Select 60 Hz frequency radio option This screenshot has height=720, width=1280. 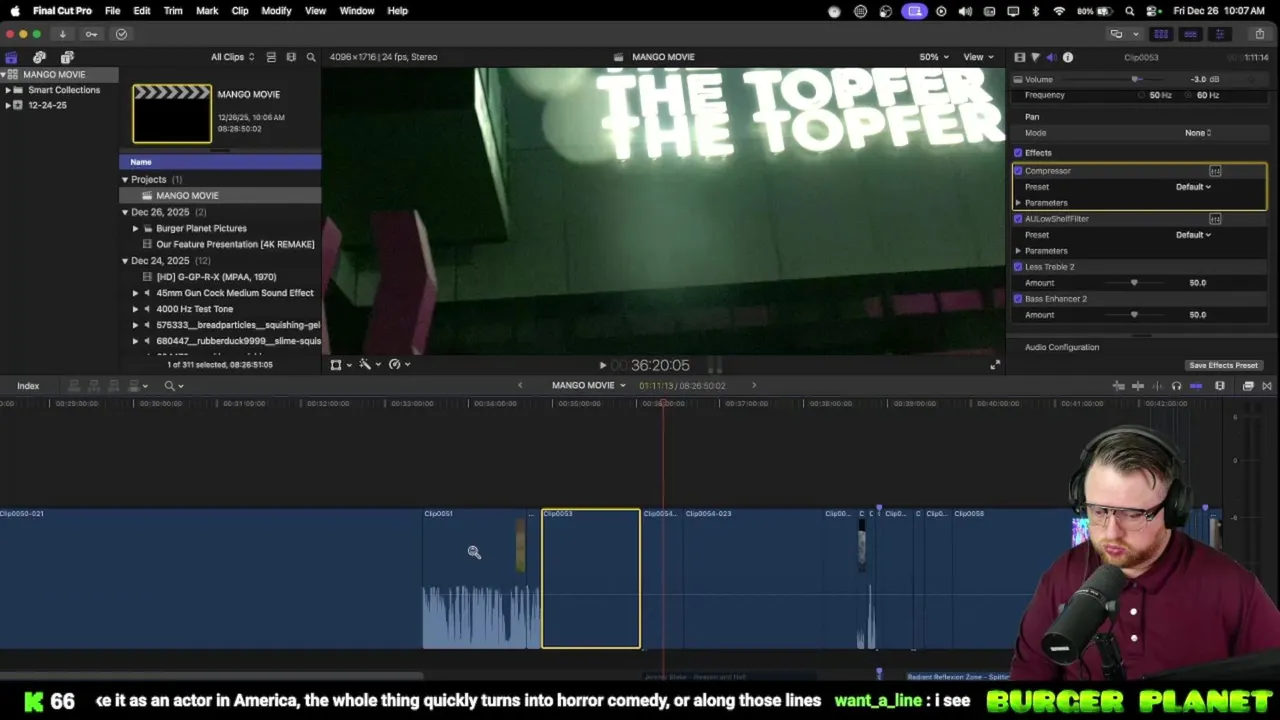(1190, 95)
